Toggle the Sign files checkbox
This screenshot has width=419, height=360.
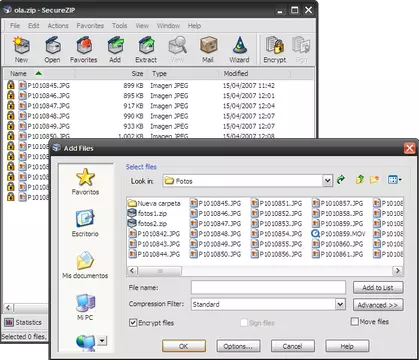[x=244, y=323]
